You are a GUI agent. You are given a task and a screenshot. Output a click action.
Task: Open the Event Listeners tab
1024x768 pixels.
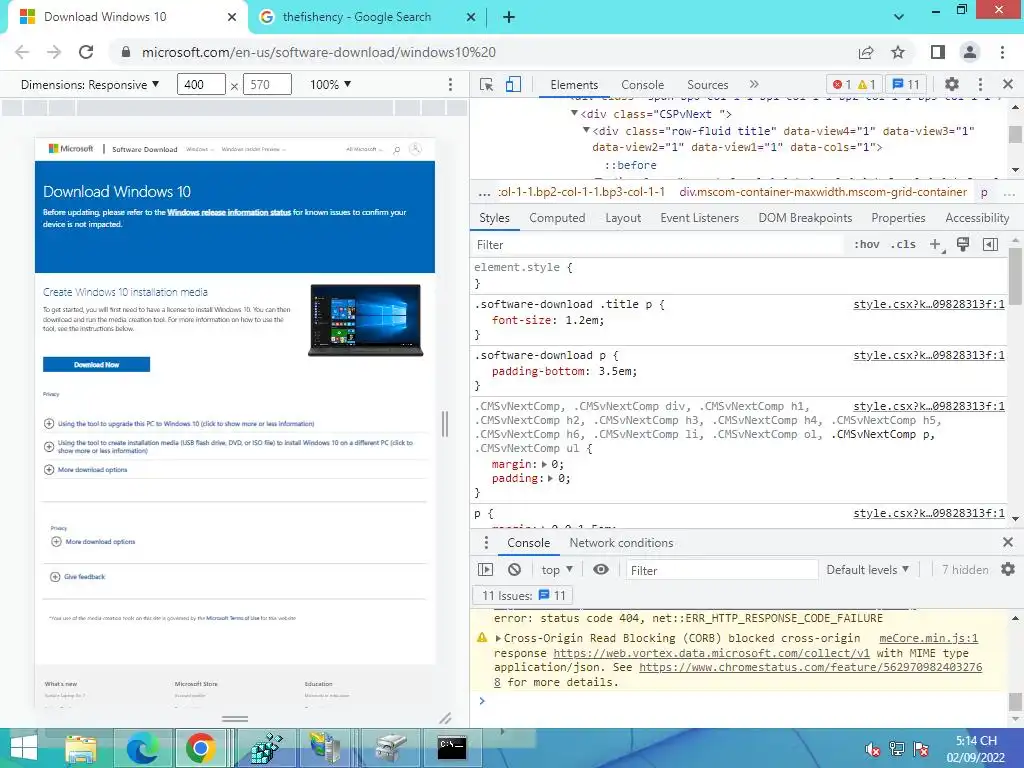(x=699, y=217)
